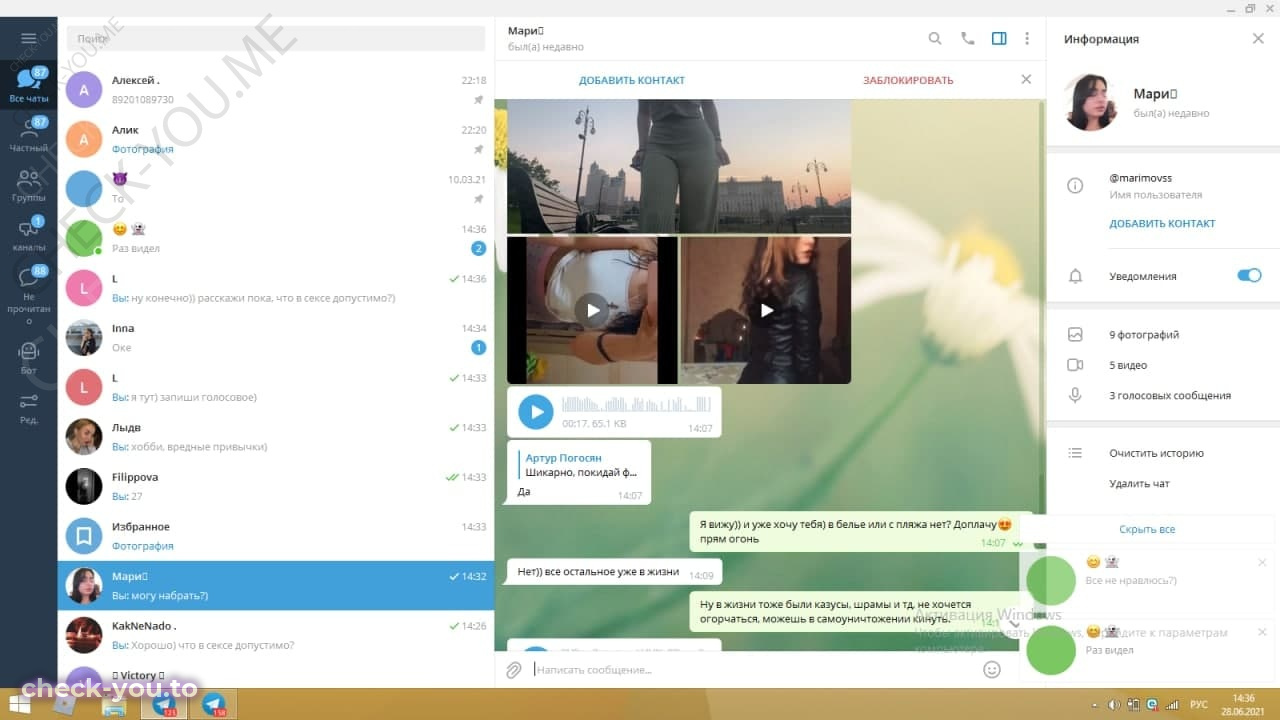Screen dimensions: 1280x720
Task: Click the attach file paperclip icon
Action: click(514, 669)
